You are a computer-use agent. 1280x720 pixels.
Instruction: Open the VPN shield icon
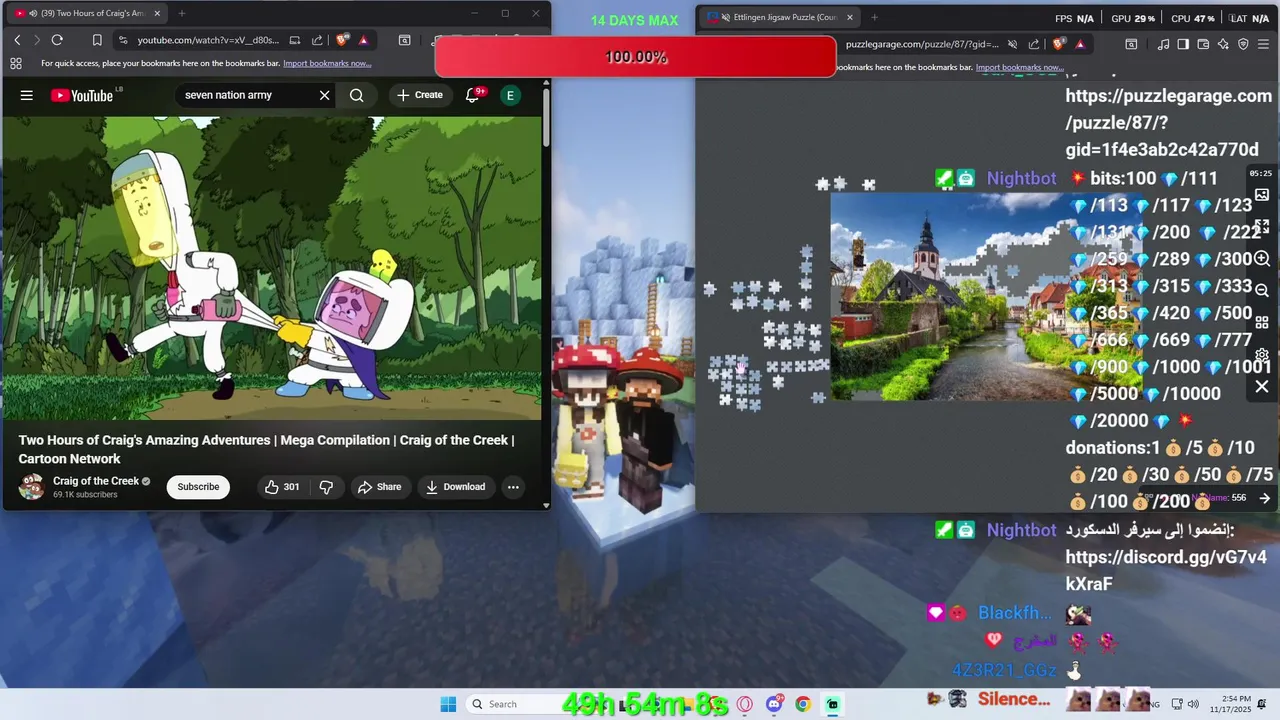pos(1243,44)
